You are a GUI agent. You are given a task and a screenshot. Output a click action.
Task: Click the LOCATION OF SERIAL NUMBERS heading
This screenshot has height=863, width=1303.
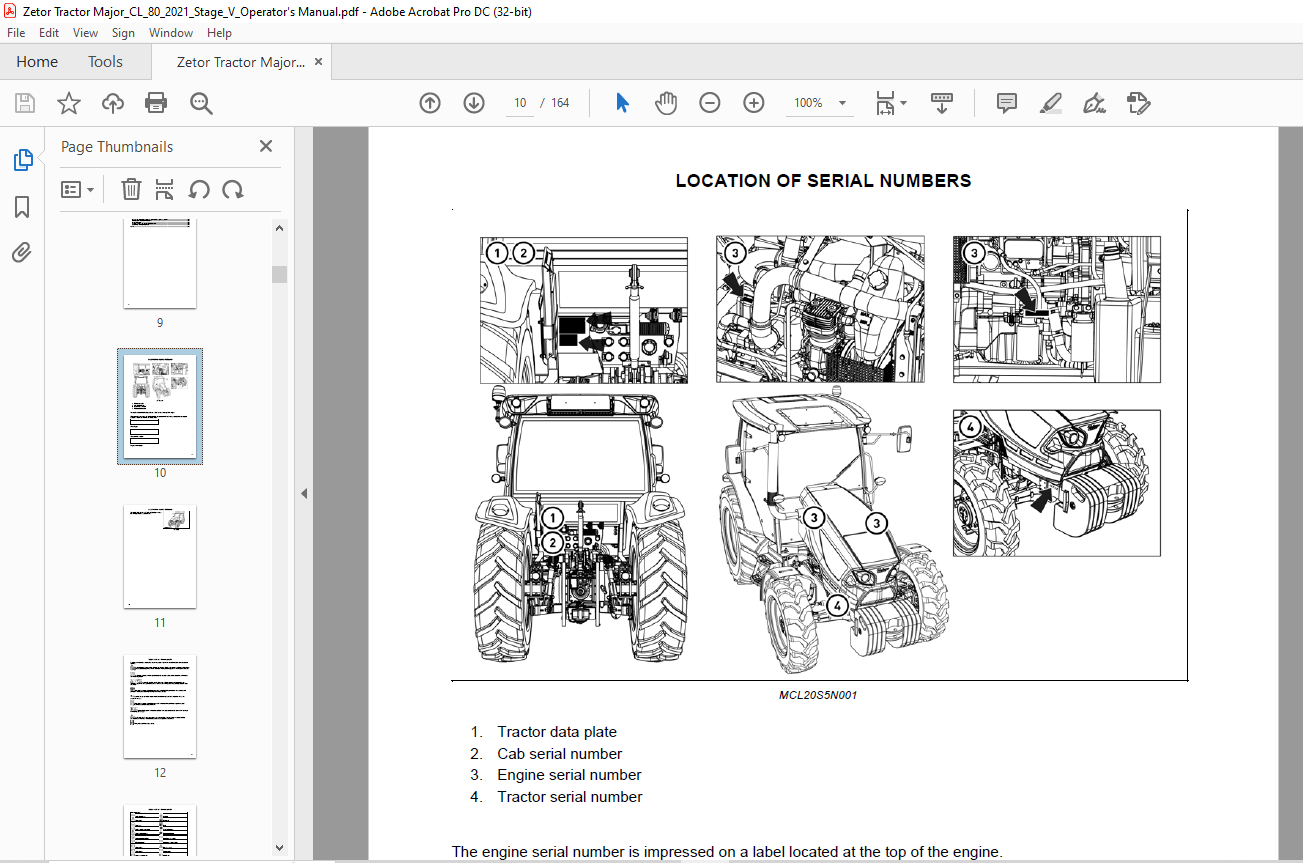(823, 181)
